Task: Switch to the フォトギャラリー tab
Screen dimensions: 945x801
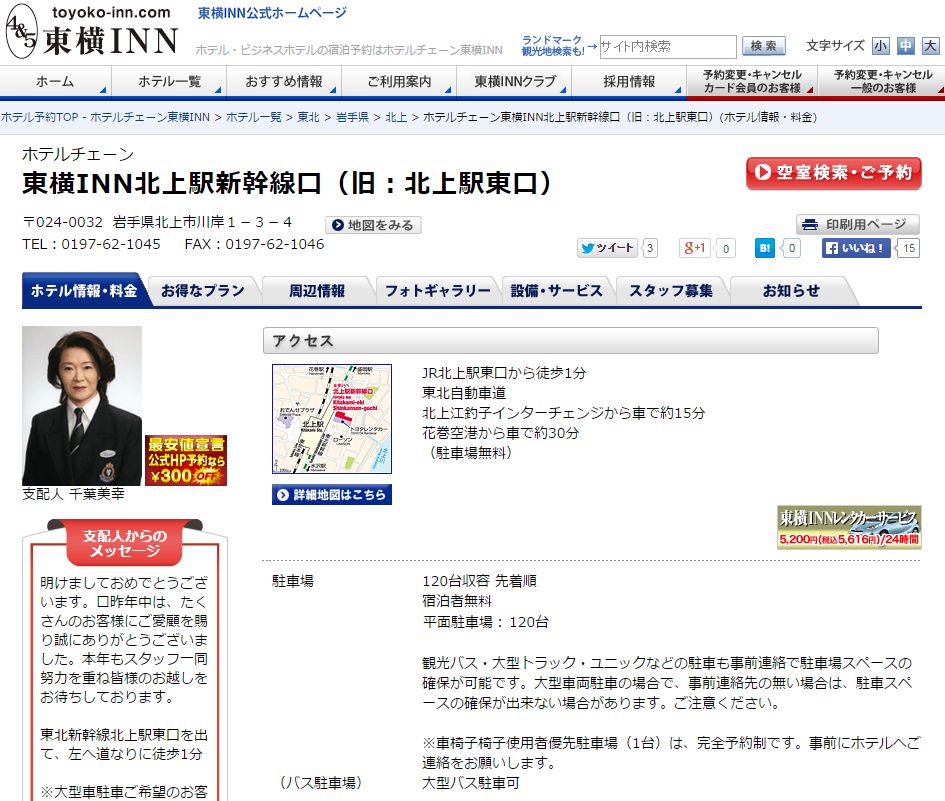Action: pos(438,291)
